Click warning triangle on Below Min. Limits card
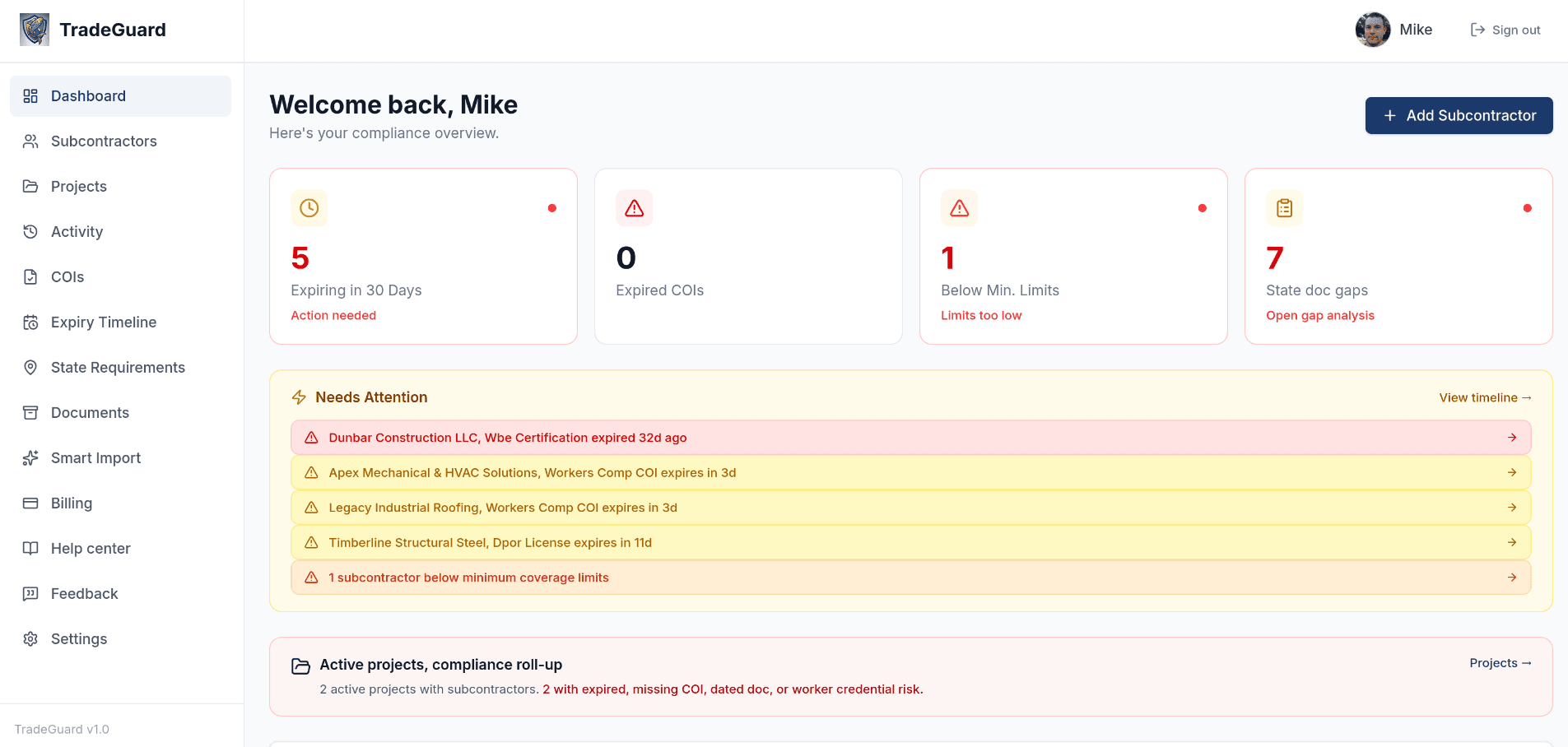Screen dimensions: 1568x747 959,208
